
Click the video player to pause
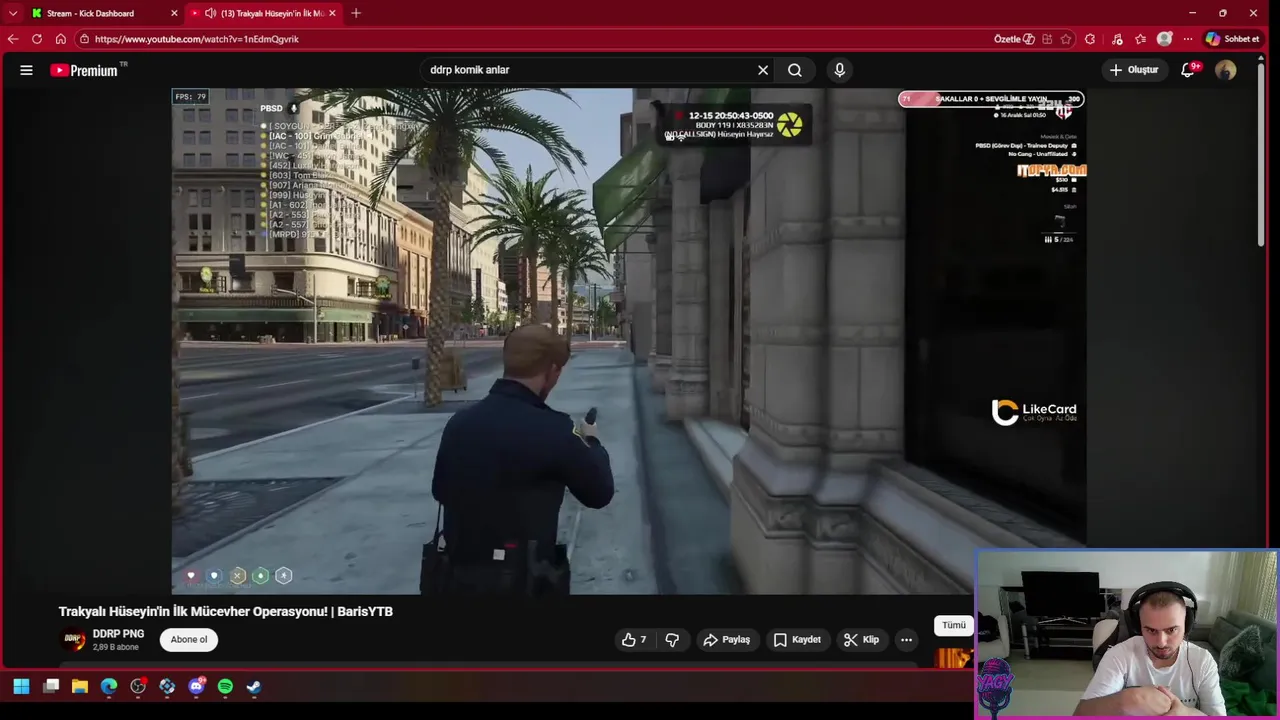628,340
